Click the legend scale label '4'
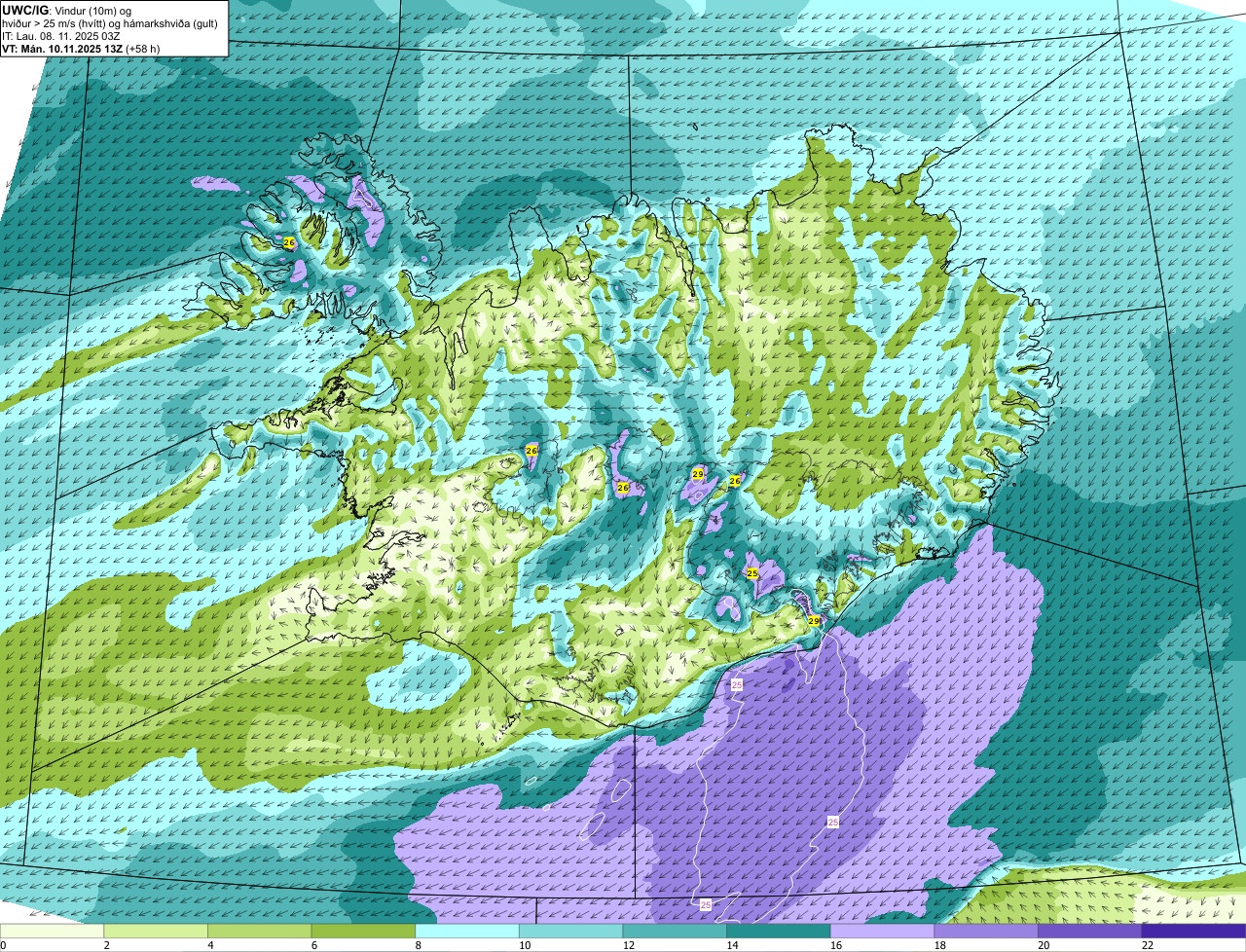 [x=210, y=945]
